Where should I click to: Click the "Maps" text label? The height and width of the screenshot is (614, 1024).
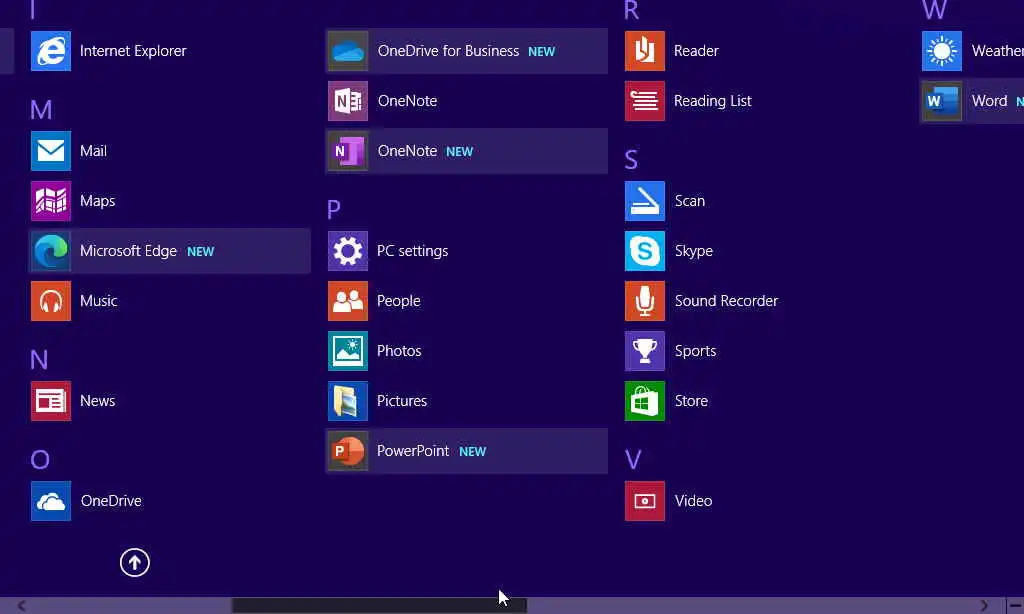pos(97,201)
